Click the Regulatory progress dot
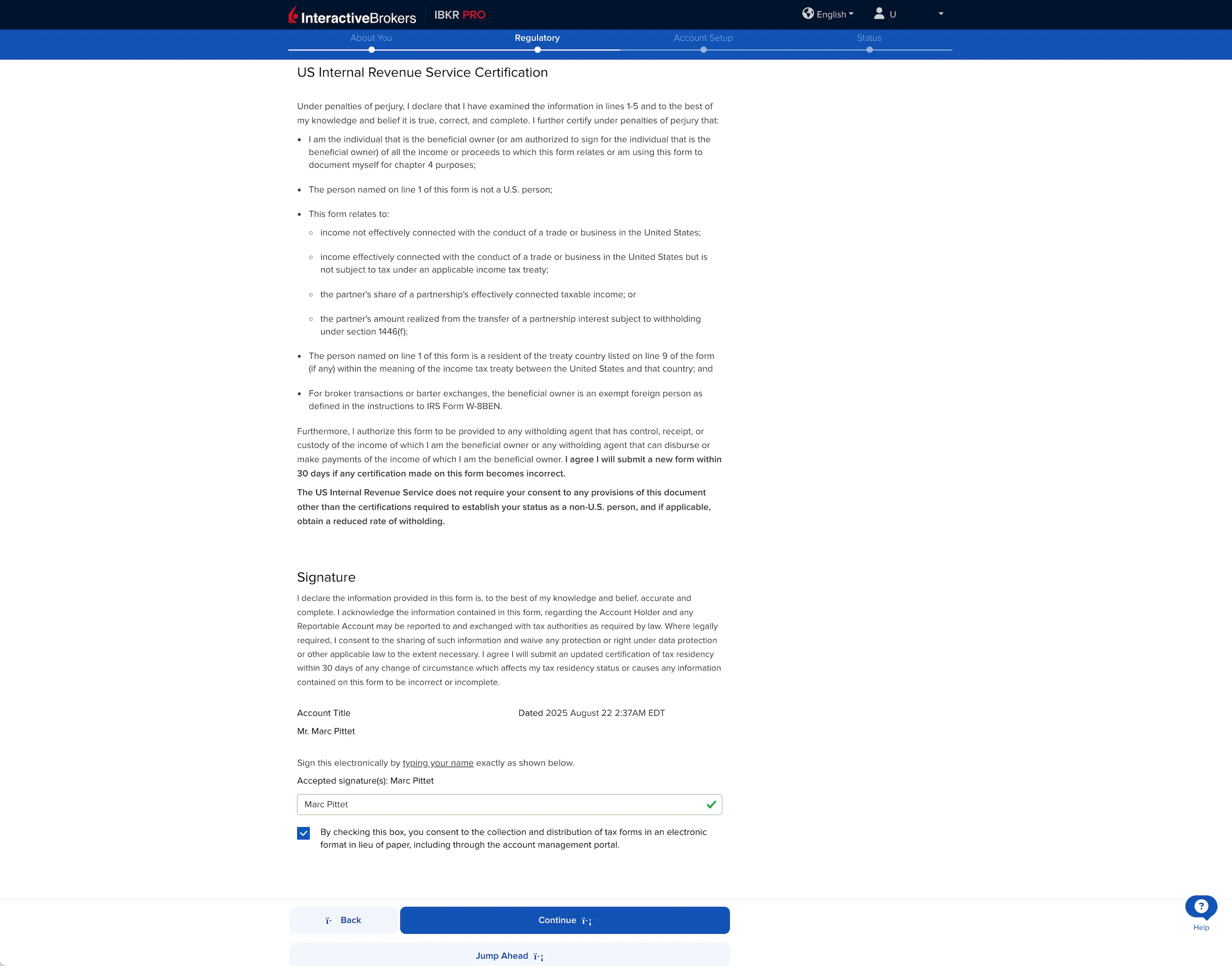Screen dimensions: 1232x966 pos(537,50)
